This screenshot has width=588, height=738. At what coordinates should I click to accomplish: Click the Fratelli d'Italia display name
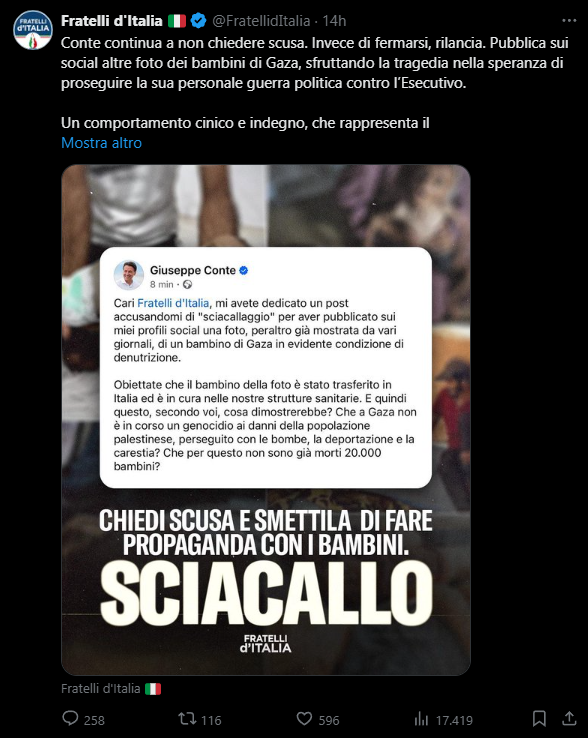(112, 21)
